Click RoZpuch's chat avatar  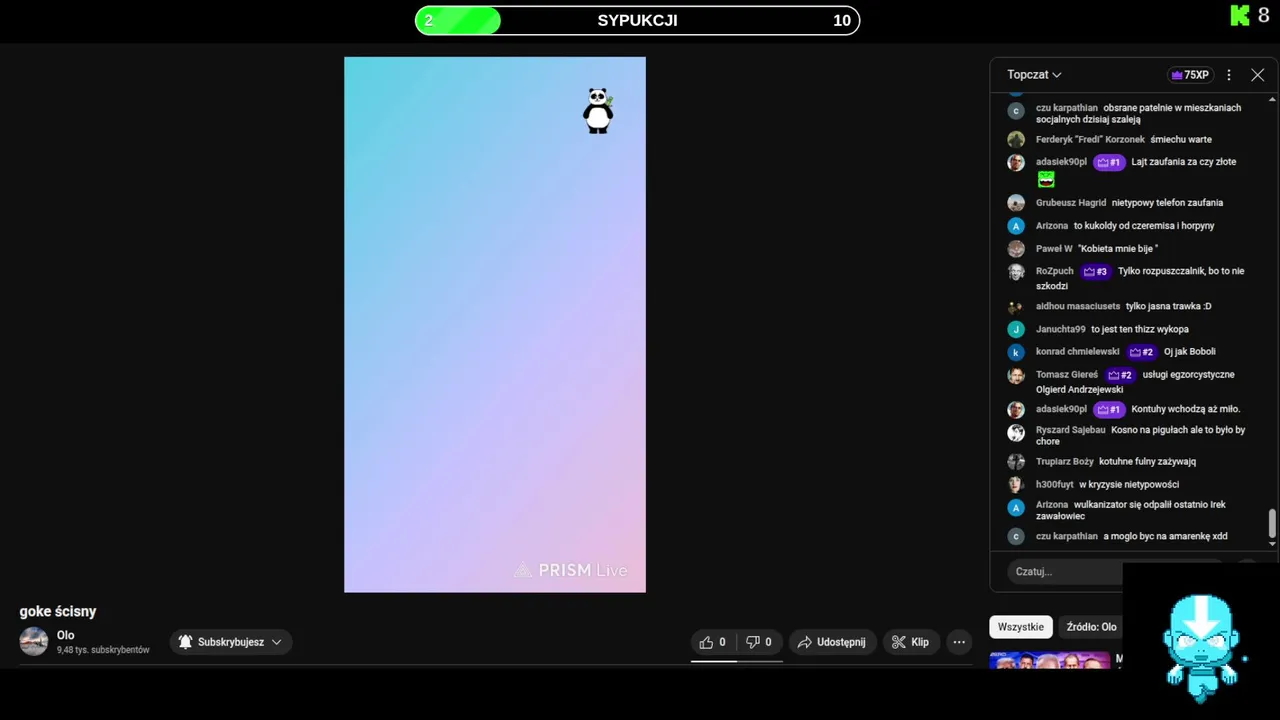pyautogui.click(x=1016, y=272)
